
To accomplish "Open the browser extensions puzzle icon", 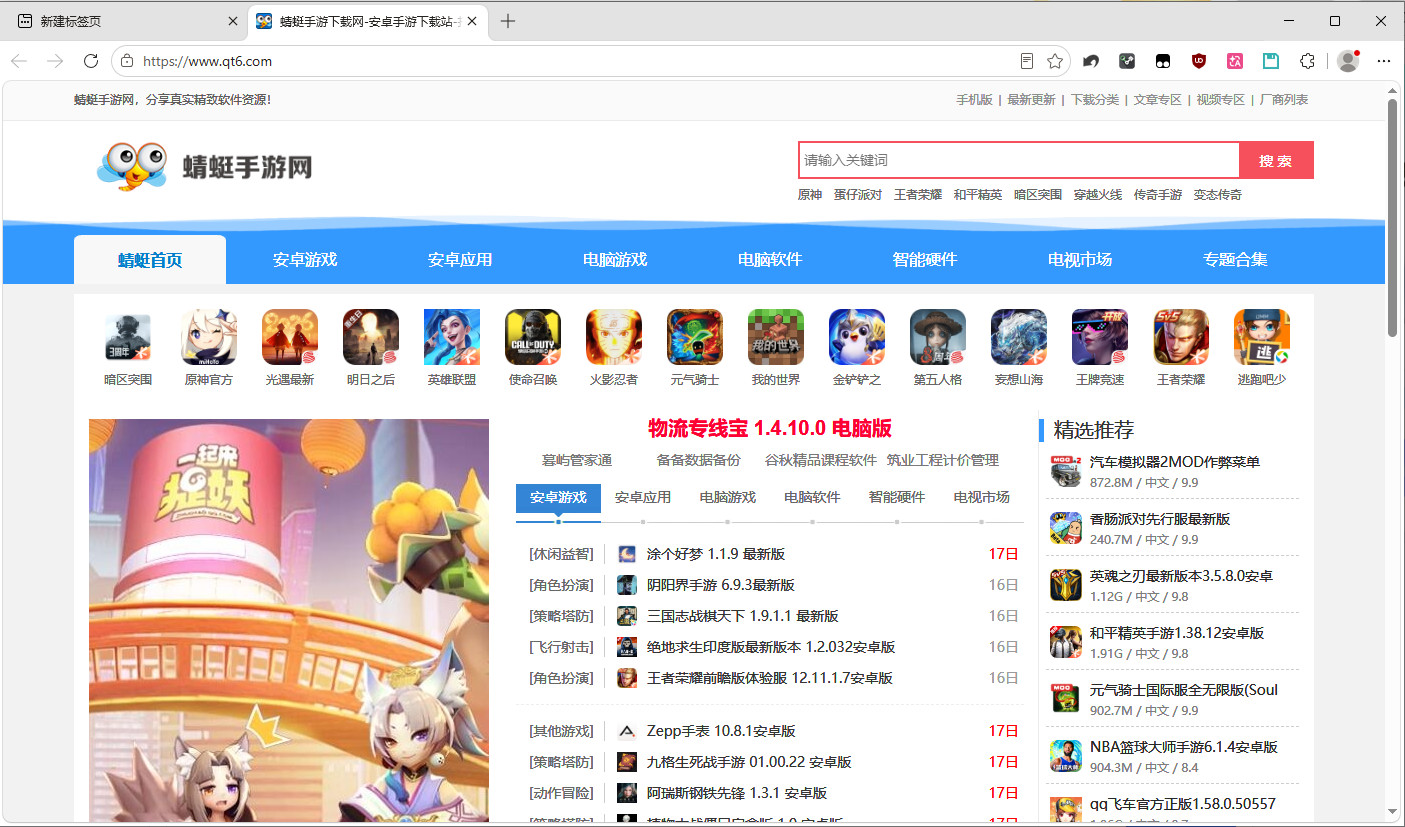I will pyautogui.click(x=1307, y=61).
